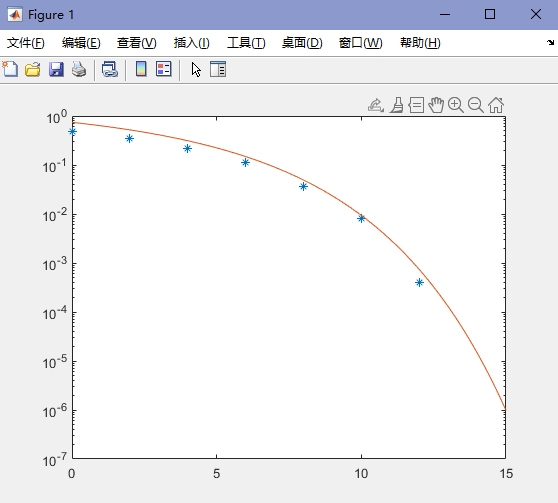
Task: Open the export axes icon menu
Action: 376,105
